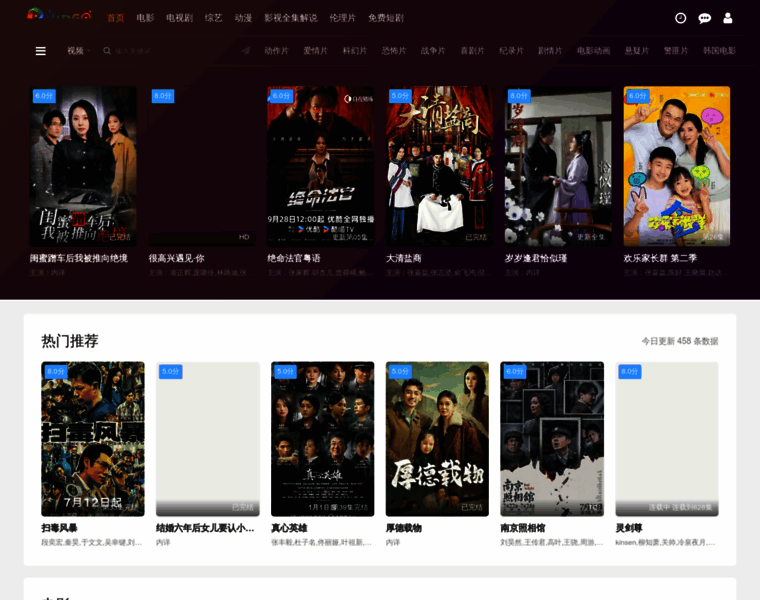Open the 大清盐商 poster thumbnail

(x=439, y=166)
